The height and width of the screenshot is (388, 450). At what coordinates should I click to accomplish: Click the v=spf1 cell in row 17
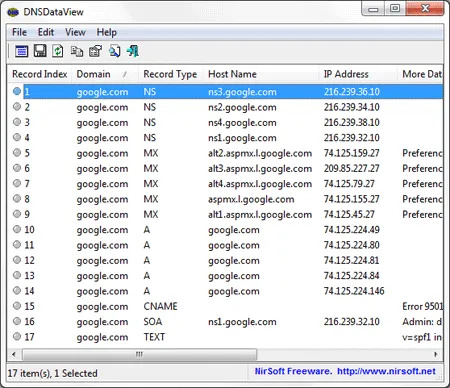[x=422, y=337]
